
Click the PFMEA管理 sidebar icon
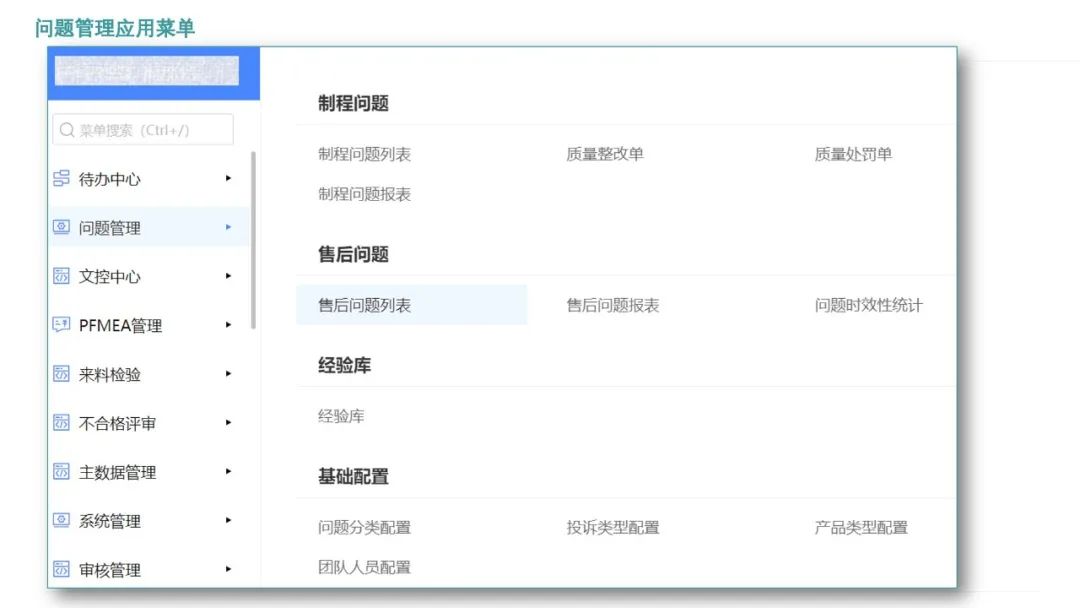(61, 325)
